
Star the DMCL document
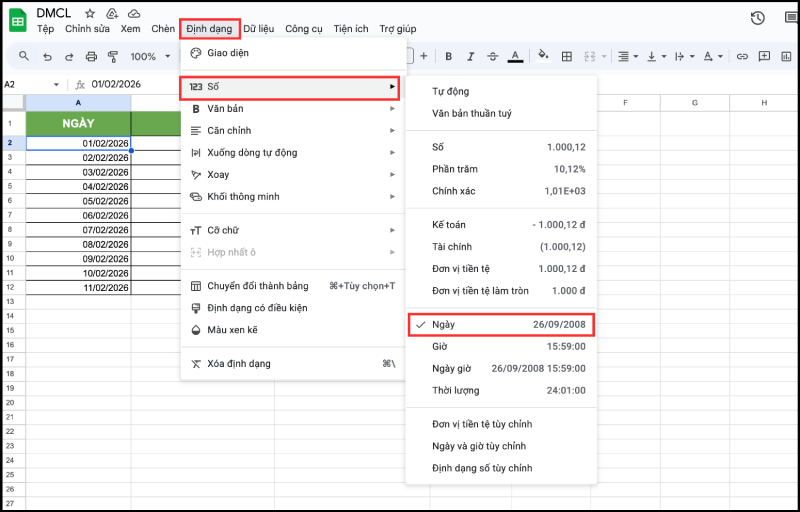point(90,14)
